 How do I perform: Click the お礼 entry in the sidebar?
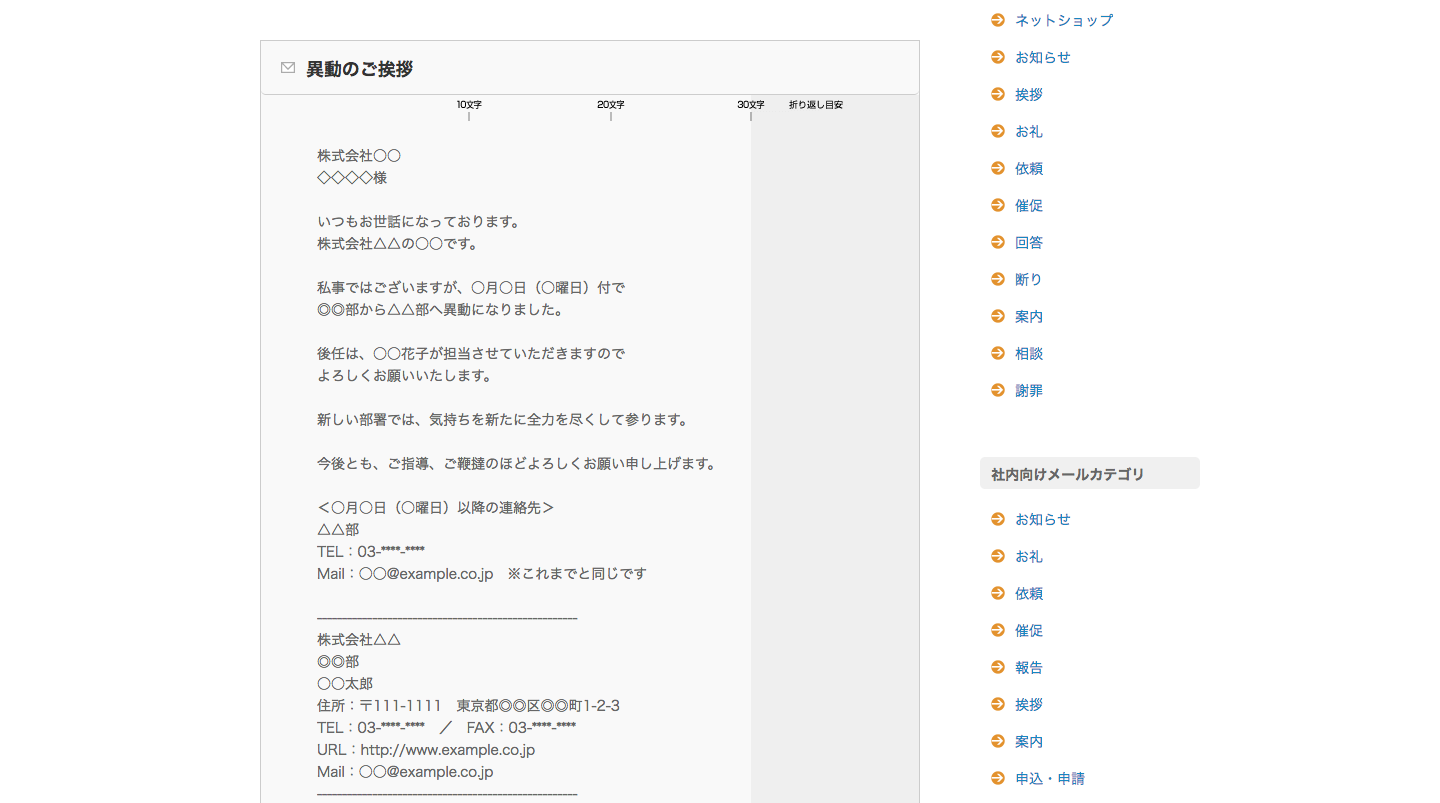1028,131
